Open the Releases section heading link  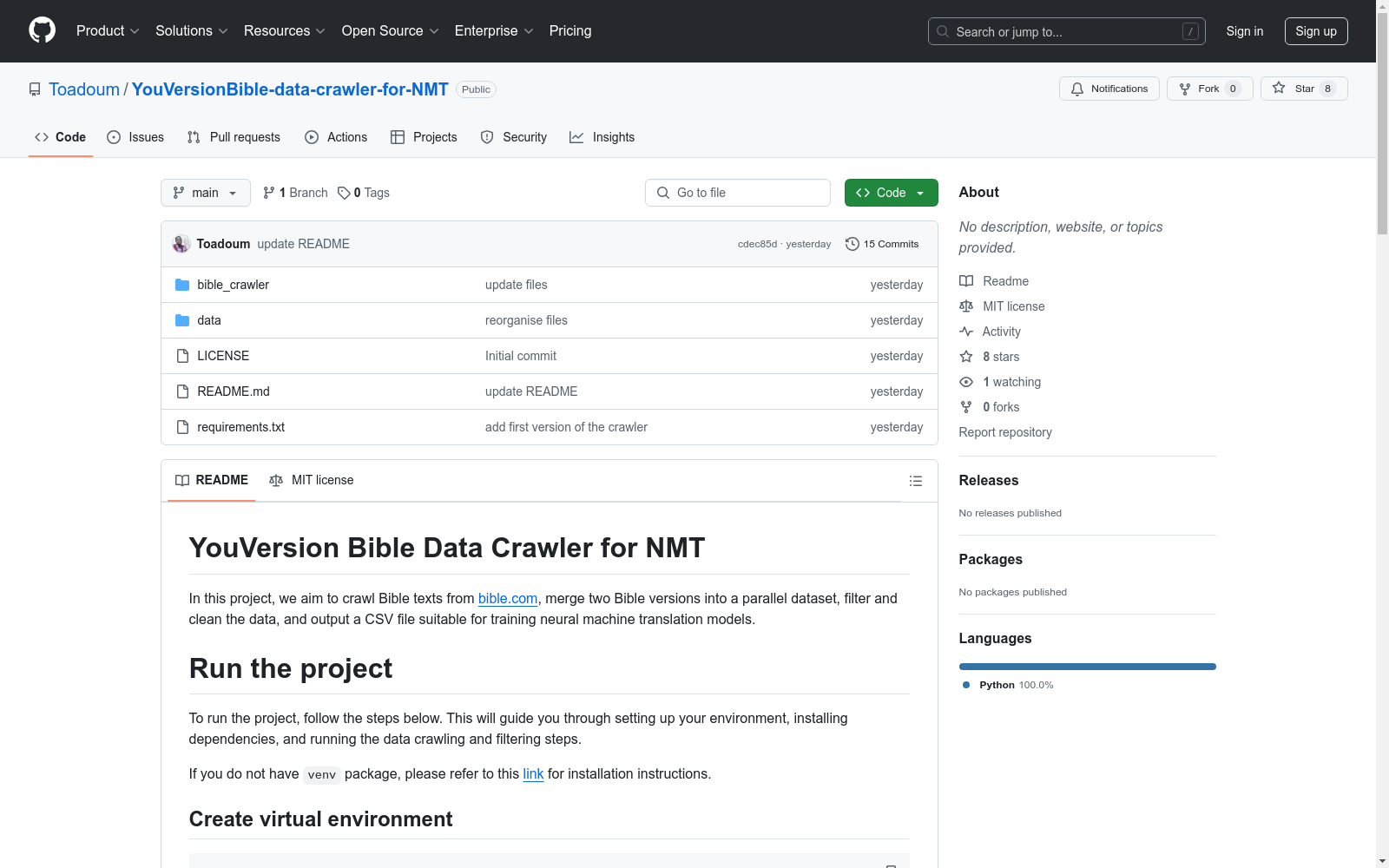coord(989,480)
